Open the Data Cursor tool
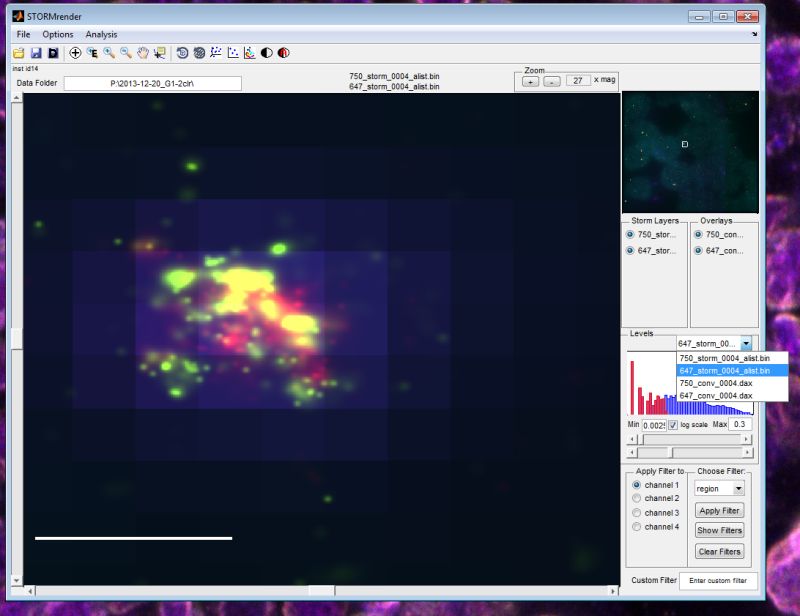Viewport: 800px width, 616px height. tap(159, 52)
